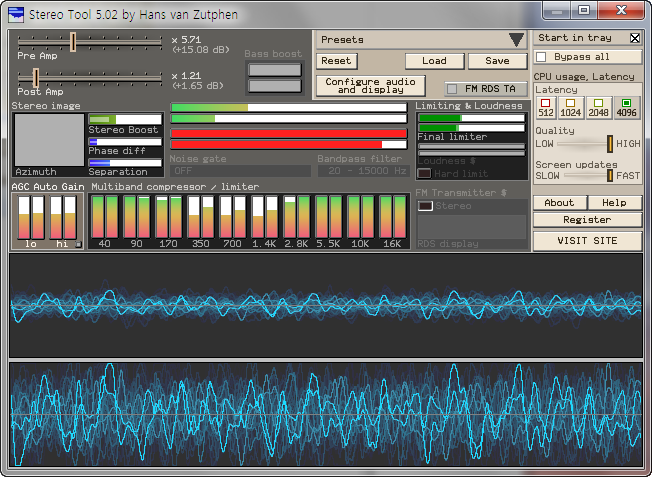Click the 350 Hz compressor band meter
This screenshot has height=477, width=652.
(201, 217)
